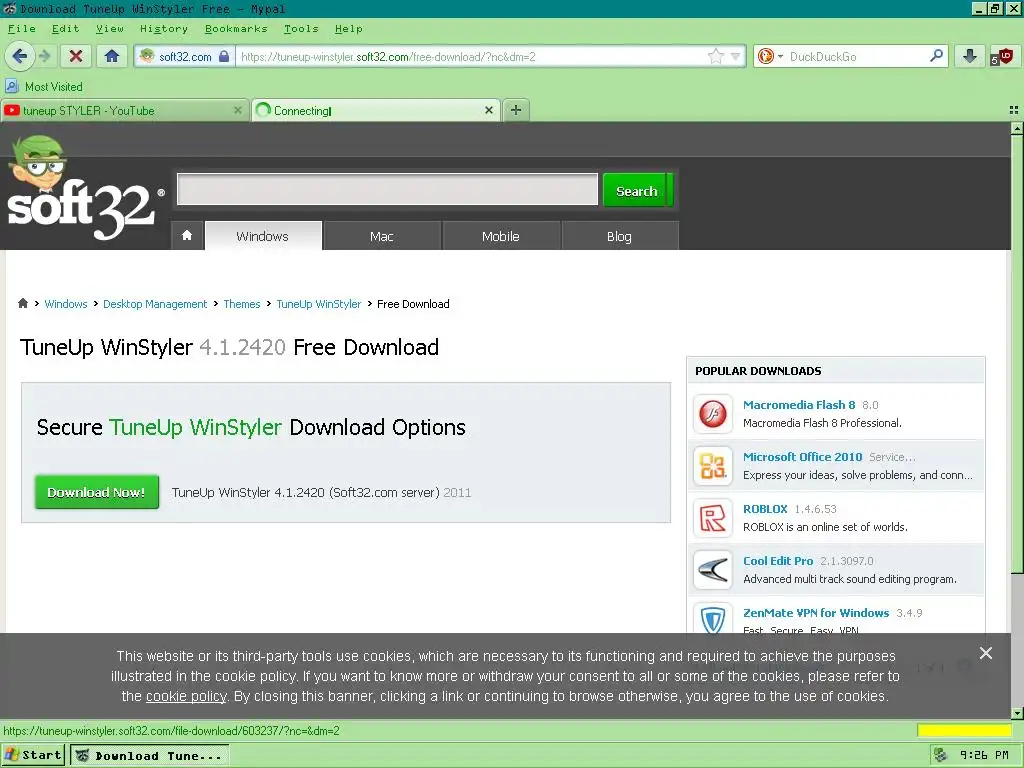The height and width of the screenshot is (768, 1024).
Task: Open the History menu
Action: coord(164,29)
